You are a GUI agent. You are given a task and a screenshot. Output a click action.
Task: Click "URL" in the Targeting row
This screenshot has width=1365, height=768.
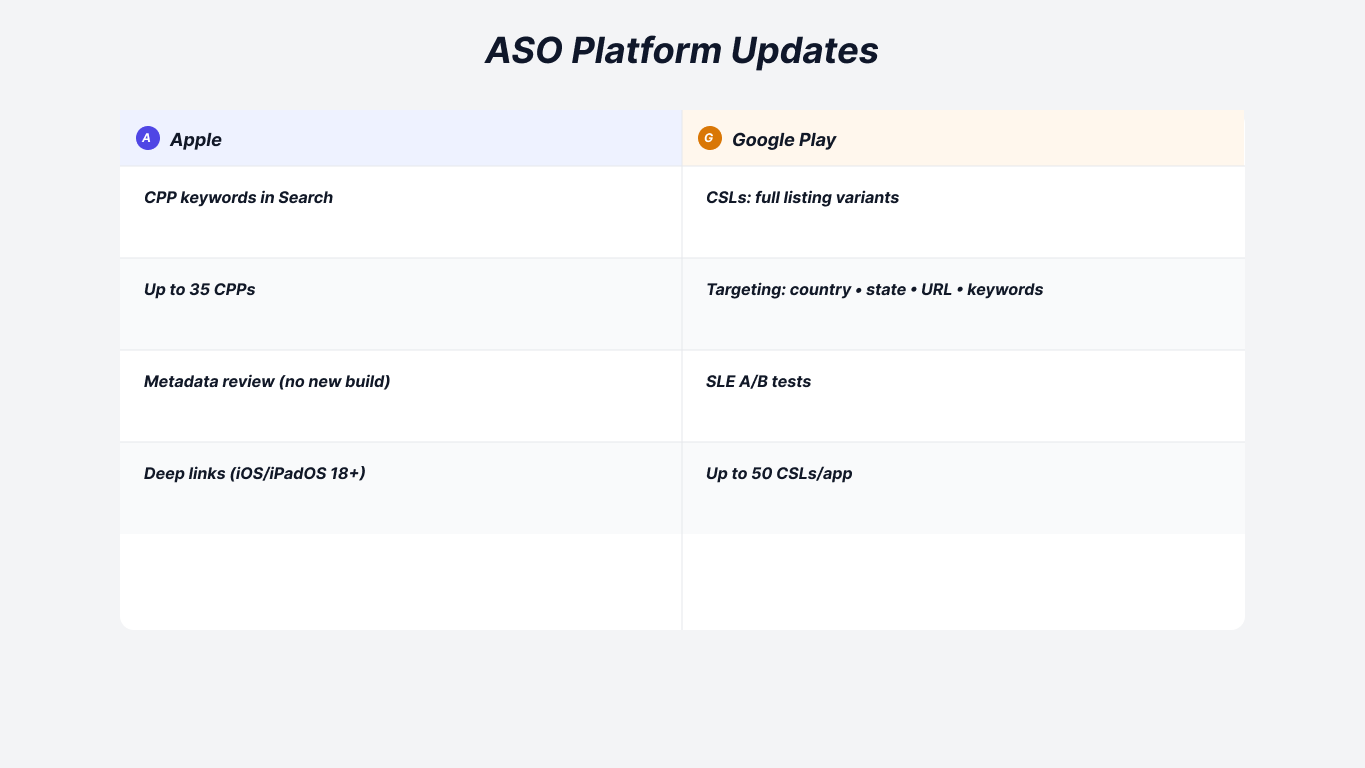coord(936,290)
